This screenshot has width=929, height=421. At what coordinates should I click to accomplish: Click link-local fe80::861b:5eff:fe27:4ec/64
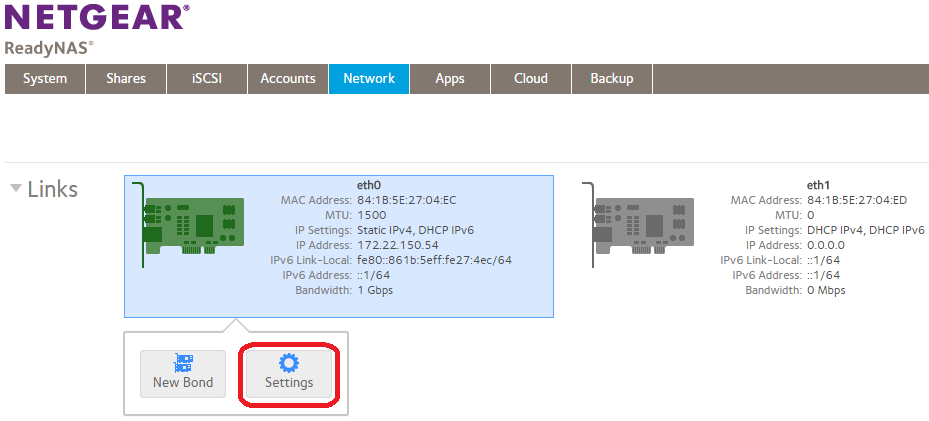click(435, 260)
